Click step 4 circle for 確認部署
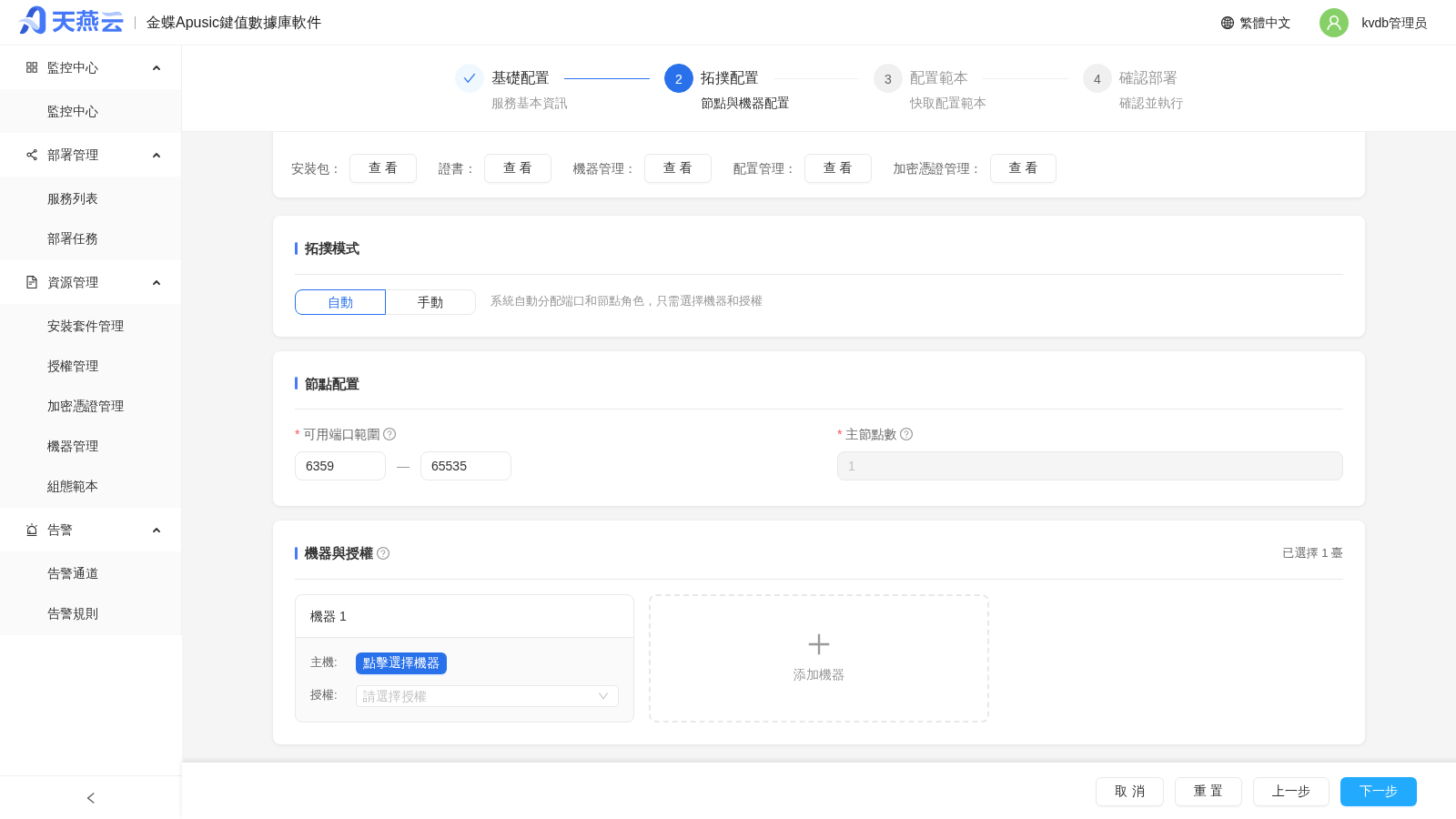The image size is (1456, 819). [x=1097, y=78]
